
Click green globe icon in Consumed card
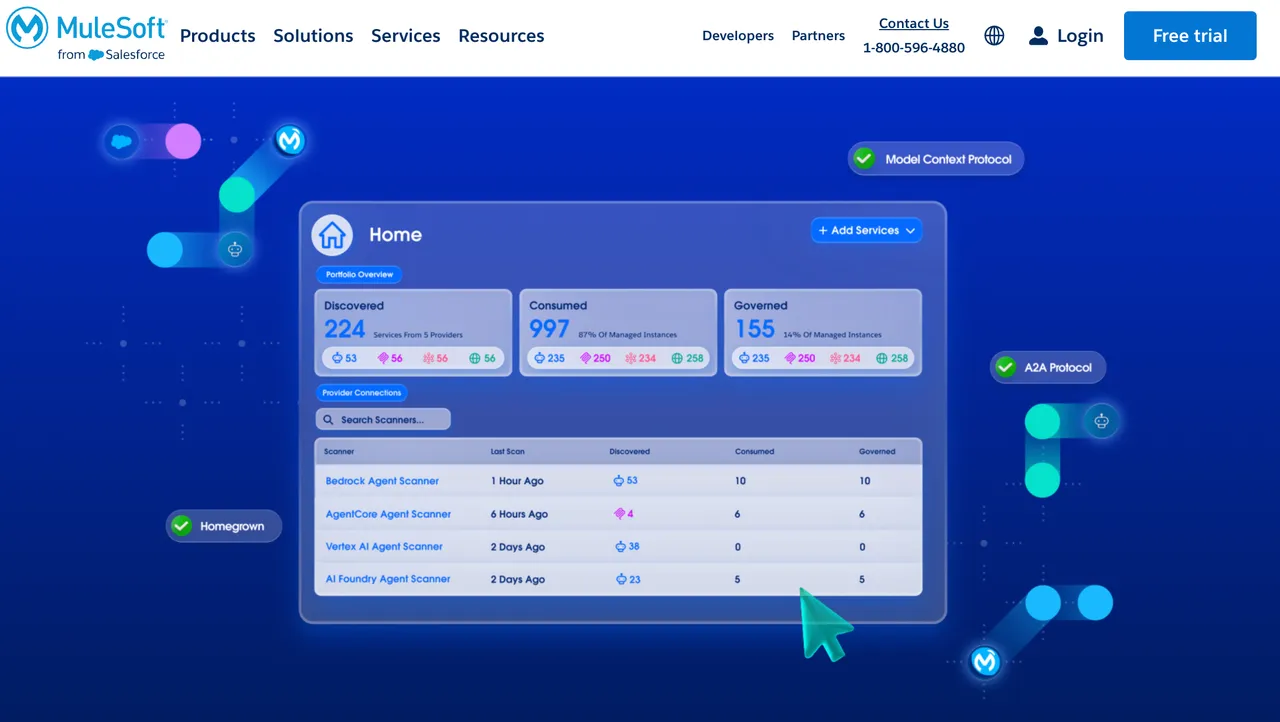pos(678,358)
